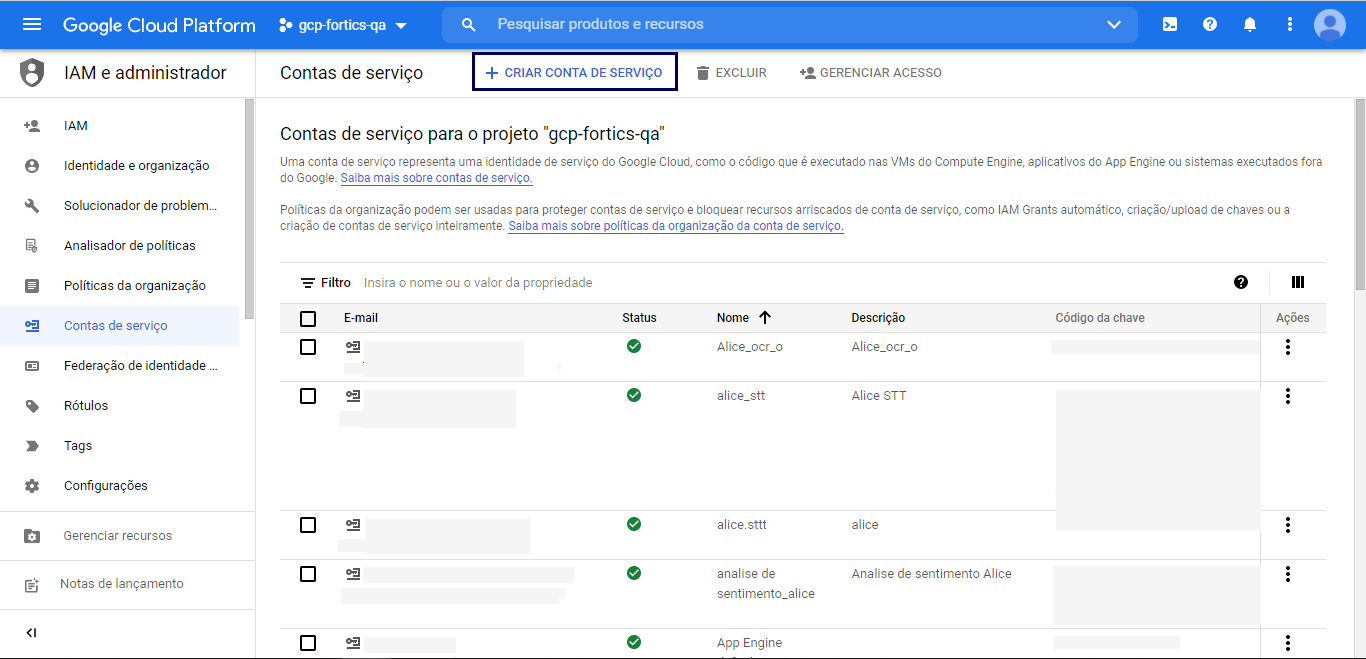Click the Federação de identidade icon
This screenshot has height=659, width=1366.
click(32, 366)
